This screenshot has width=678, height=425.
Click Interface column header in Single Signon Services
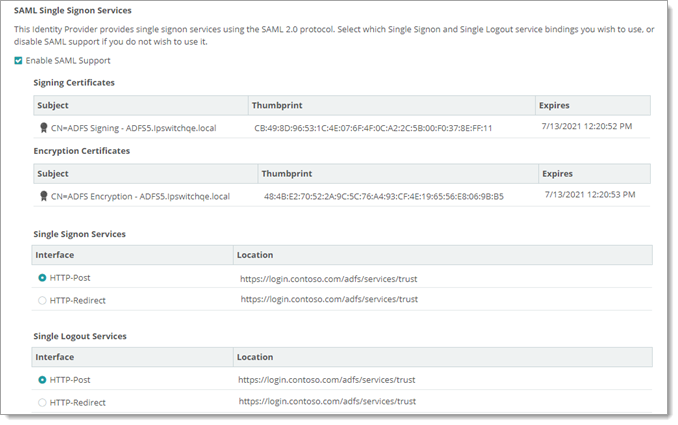[x=56, y=255]
